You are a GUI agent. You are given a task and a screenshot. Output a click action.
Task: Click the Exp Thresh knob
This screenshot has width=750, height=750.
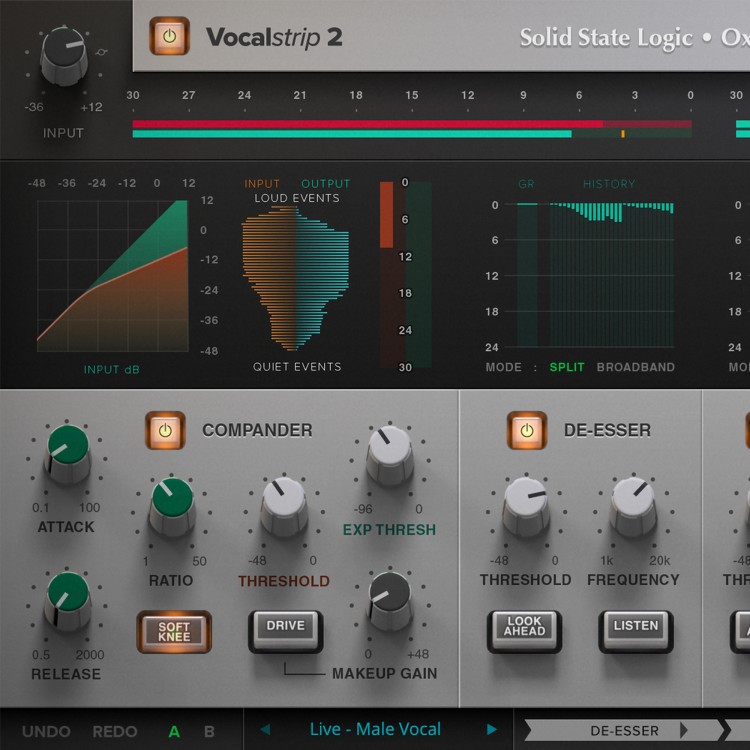pyautogui.click(x=390, y=455)
